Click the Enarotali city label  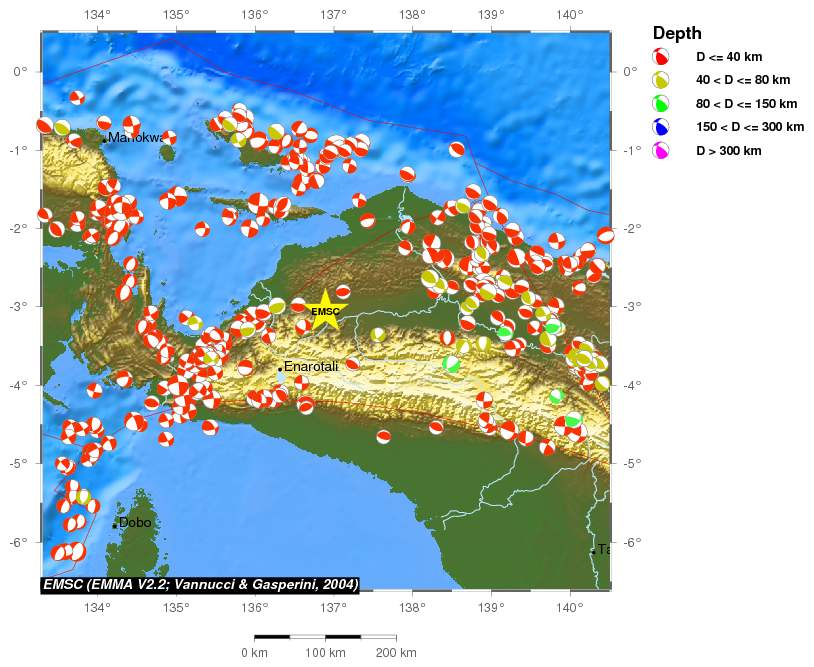pos(311,367)
